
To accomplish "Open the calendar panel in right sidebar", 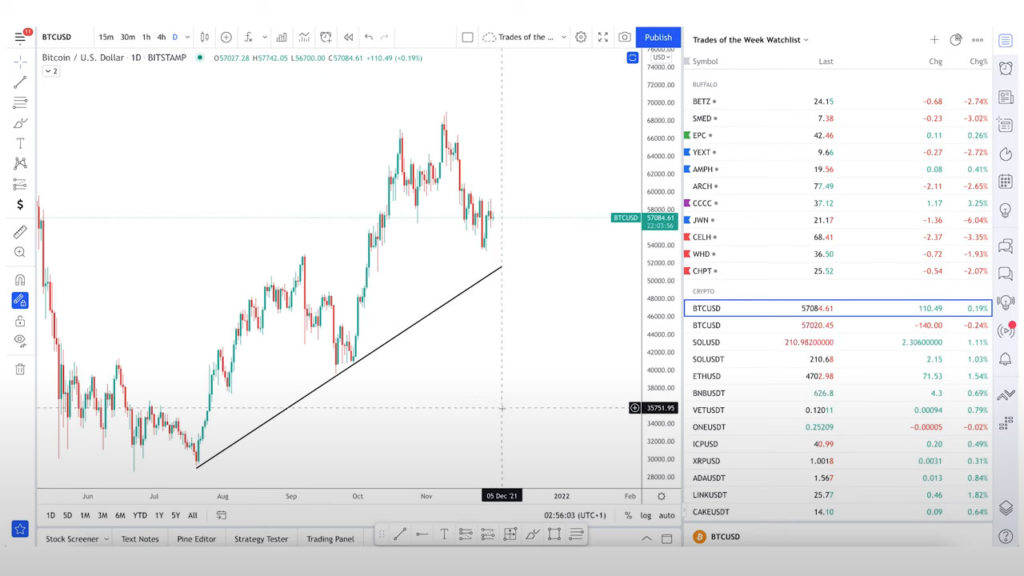I will (x=1006, y=181).
